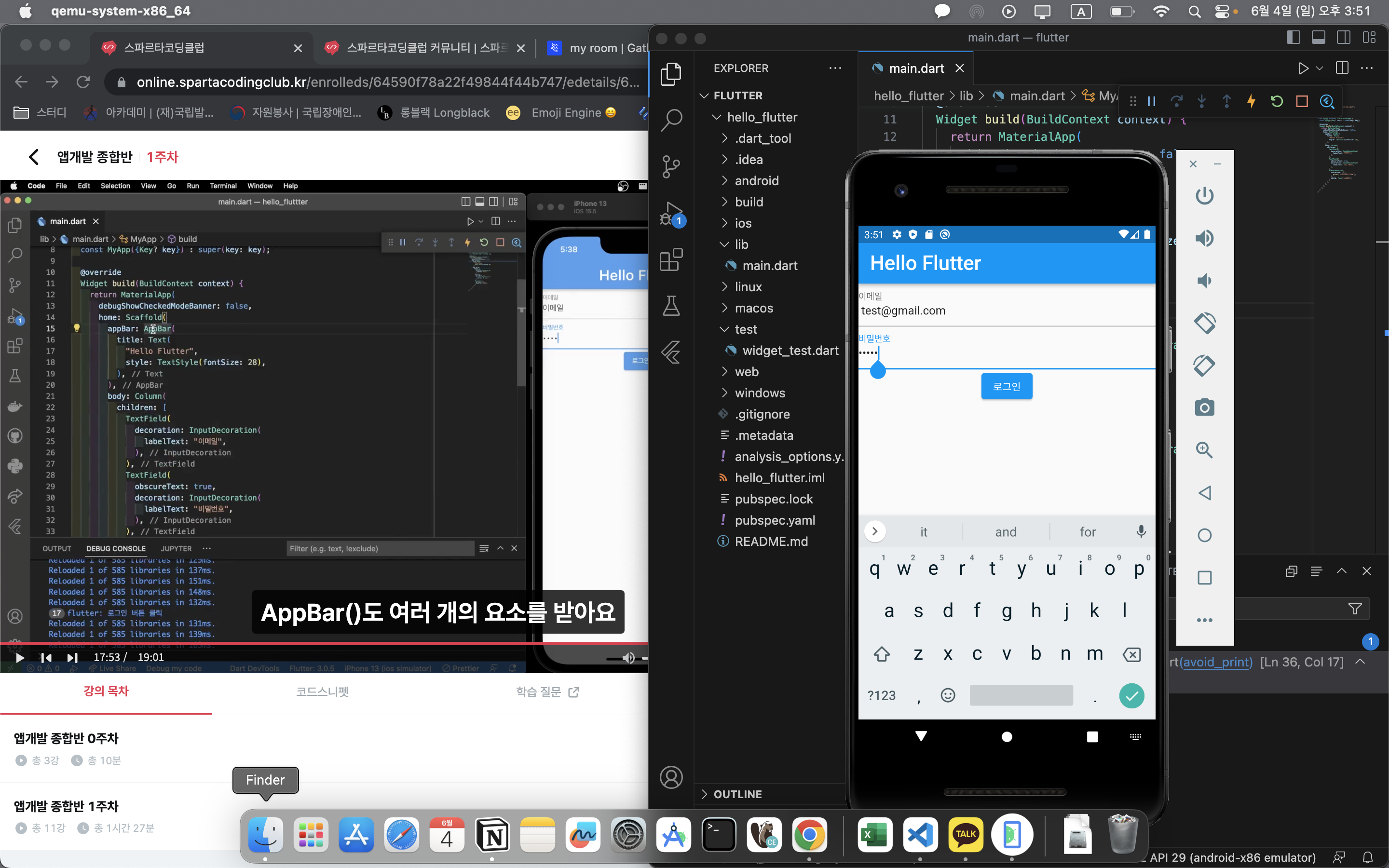1389x868 pixels.
Task: Tap the 로그인 button in emulator
Action: pos(1007,386)
